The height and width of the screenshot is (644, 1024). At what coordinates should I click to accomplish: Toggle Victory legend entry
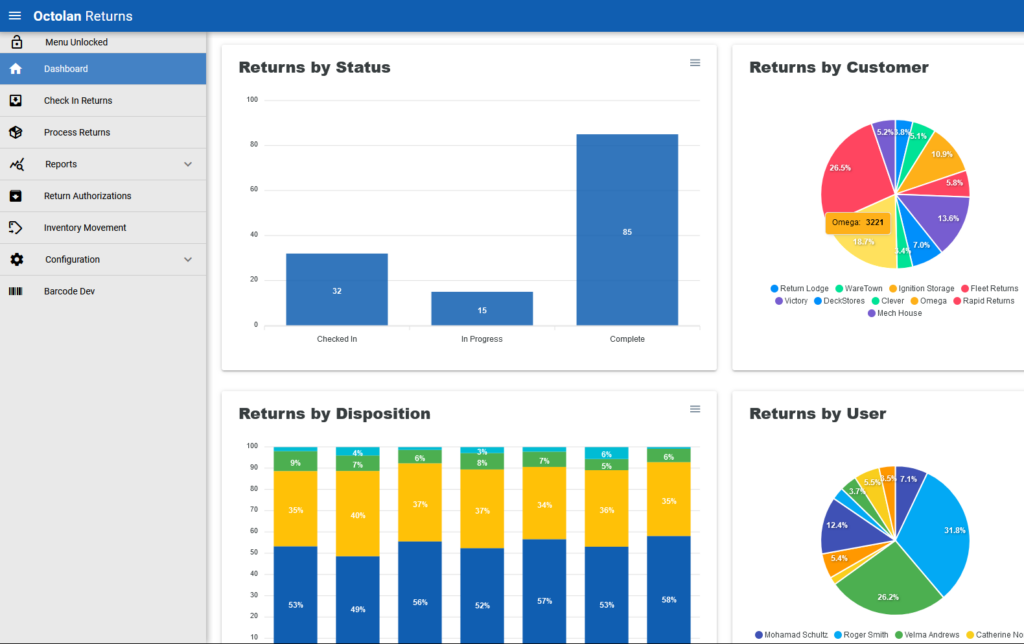(x=791, y=300)
